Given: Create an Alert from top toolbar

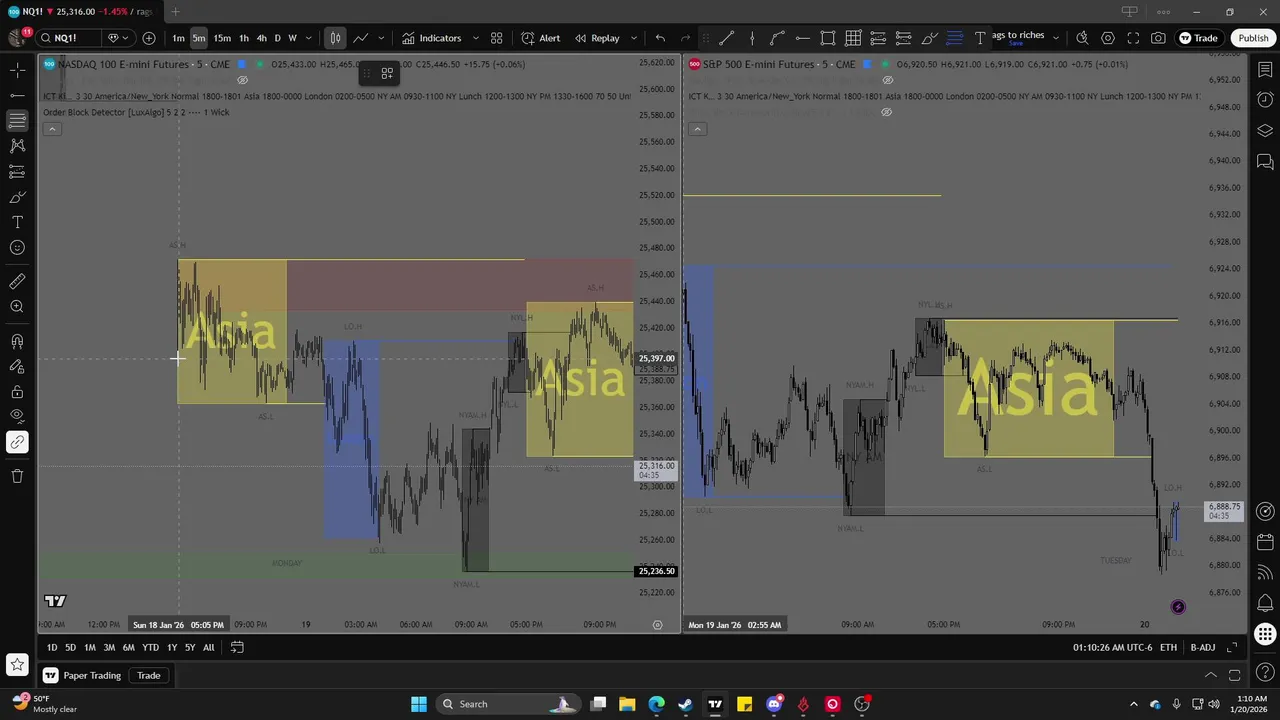Looking at the screenshot, I should tap(540, 38).
